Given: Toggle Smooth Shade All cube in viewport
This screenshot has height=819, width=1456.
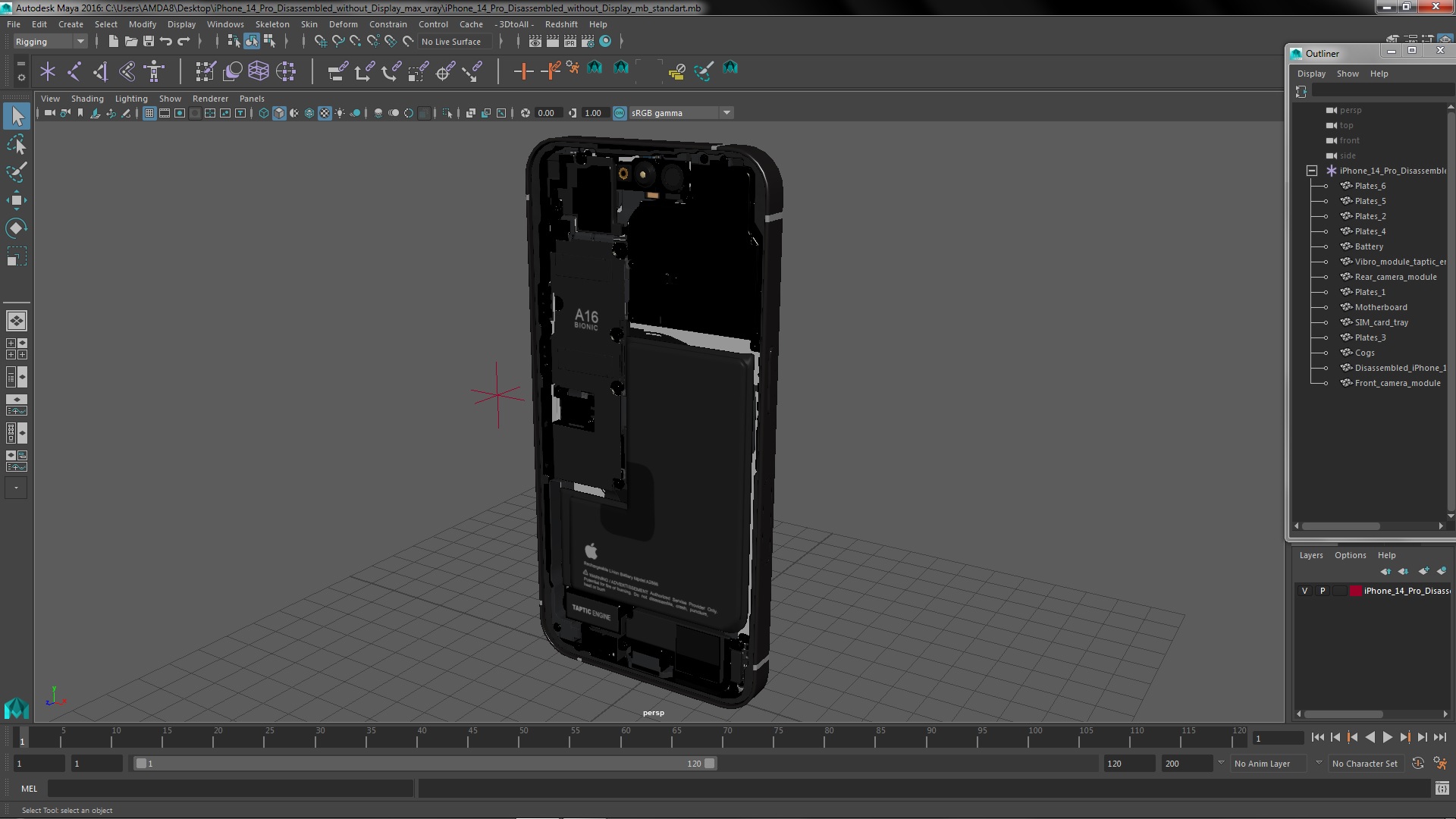Looking at the screenshot, I should [279, 113].
